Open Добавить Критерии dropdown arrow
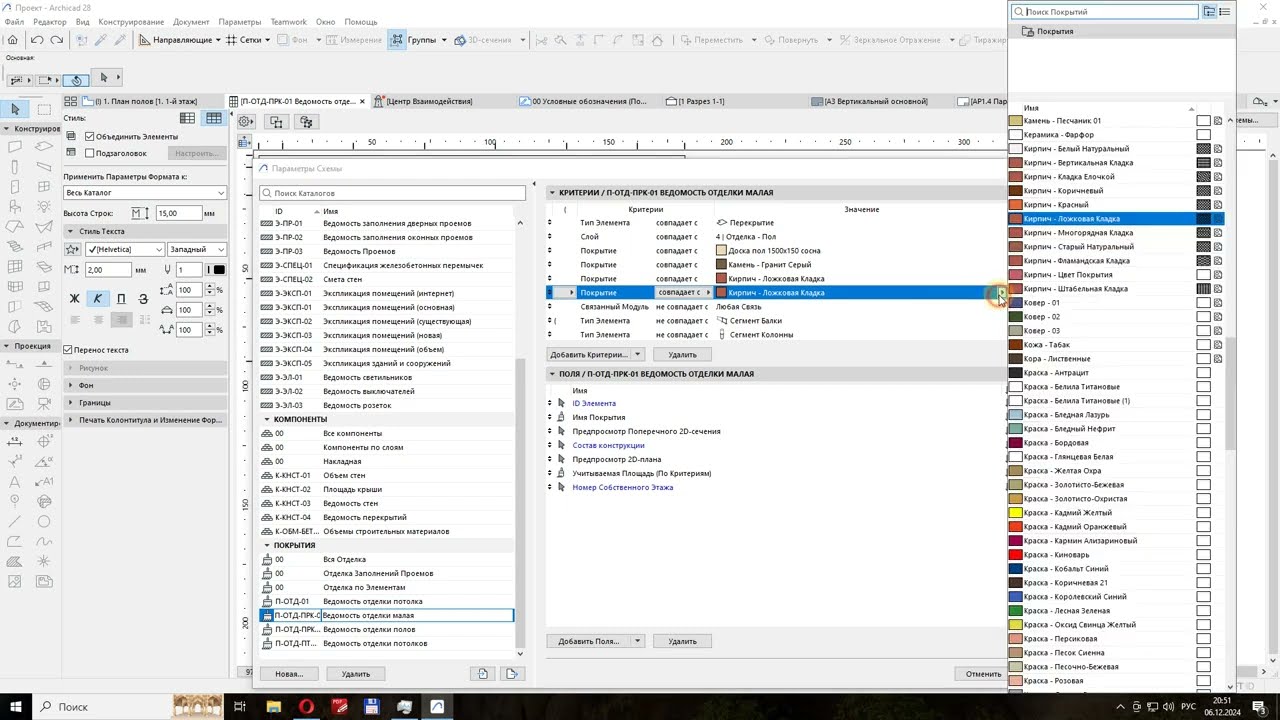 click(x=638, y=355)
